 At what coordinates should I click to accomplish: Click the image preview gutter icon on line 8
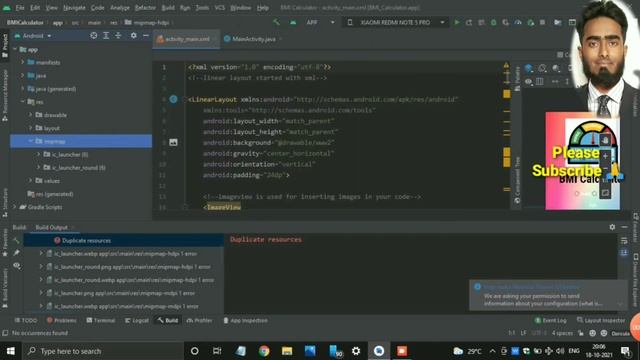point(173,142)
